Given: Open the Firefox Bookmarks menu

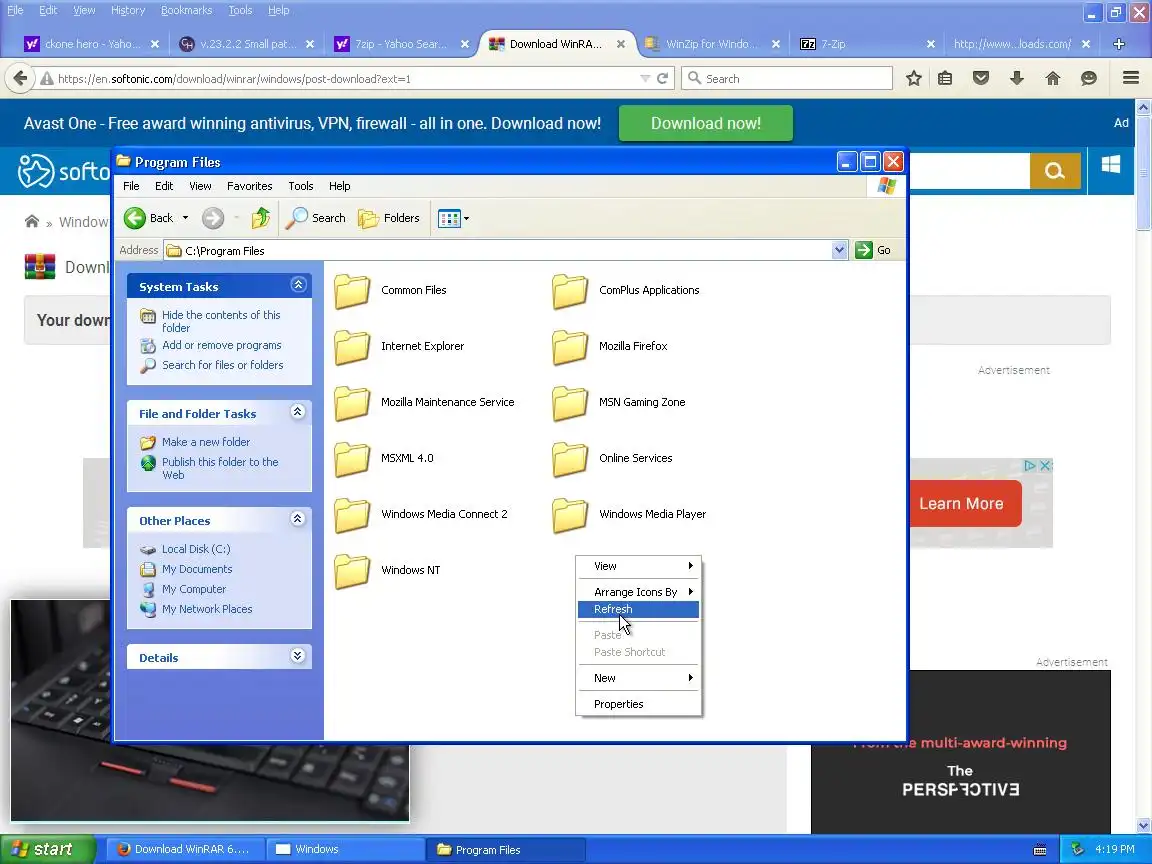Looking at the screenshot, I should click(x=186, y=10).
